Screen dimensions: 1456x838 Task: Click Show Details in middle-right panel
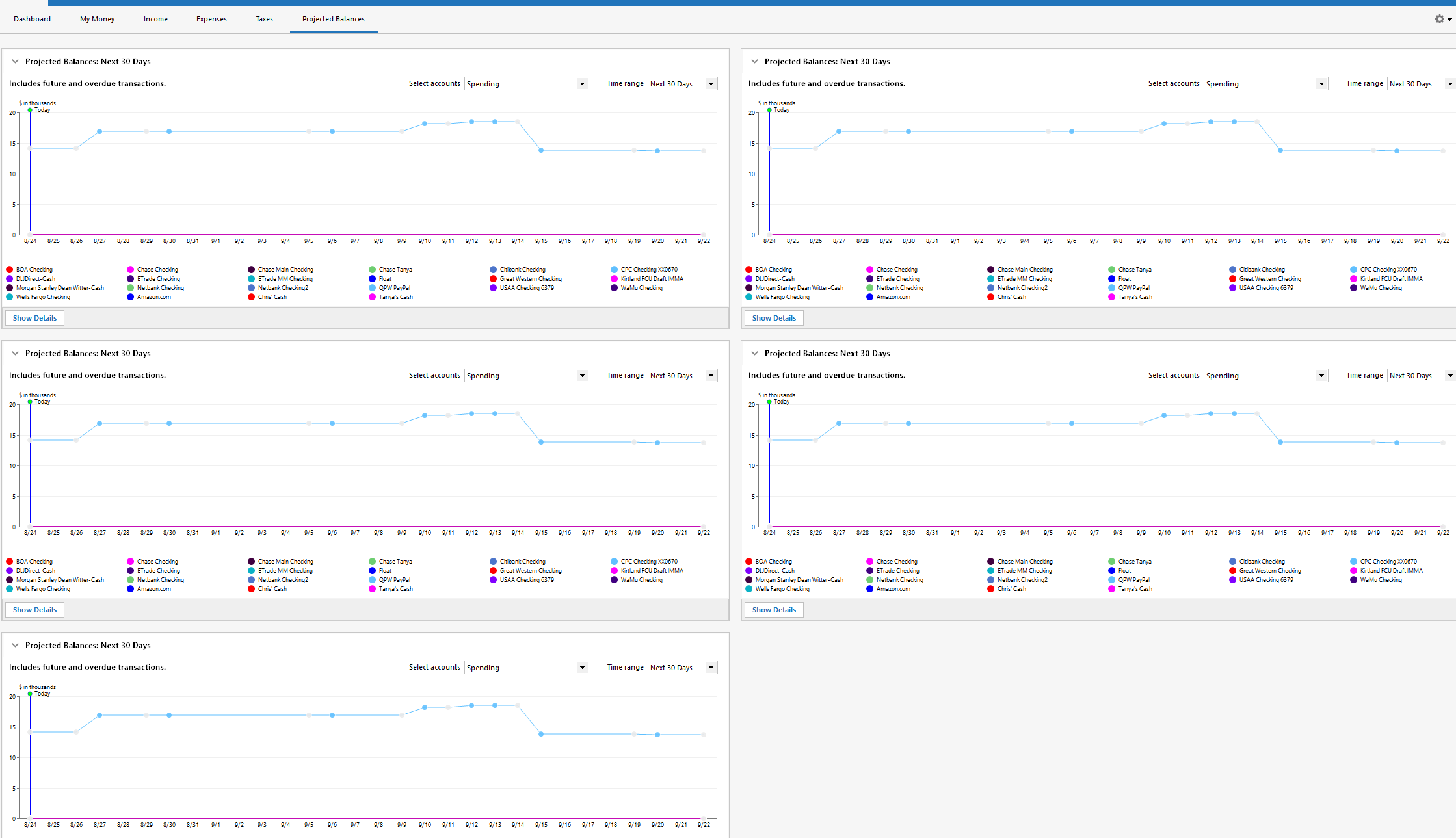click(774, 610)
